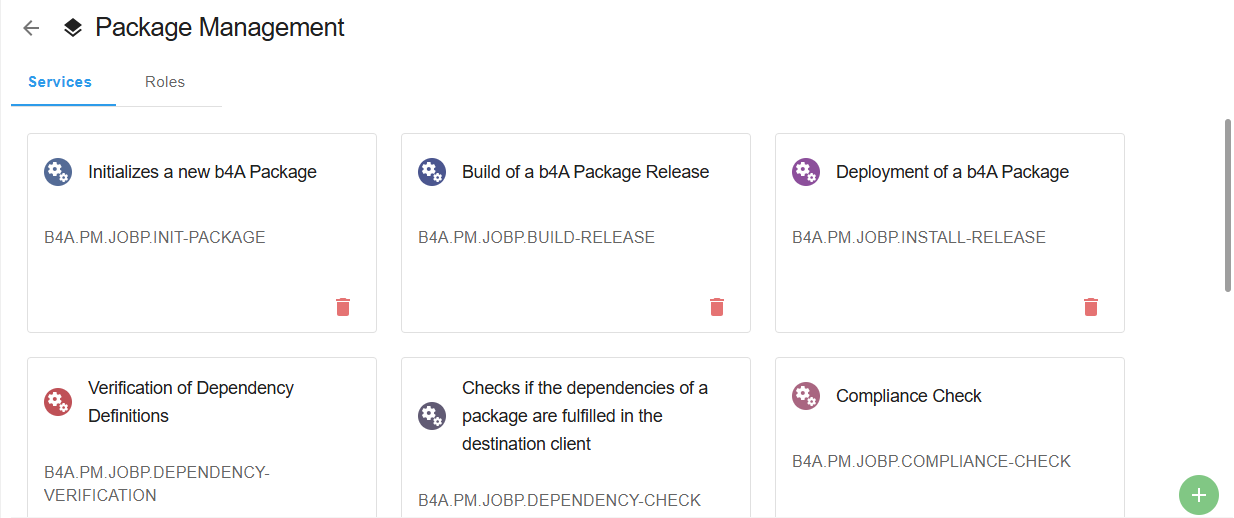Switch to the Roles tab
Screen dimensions: 1234x518
point(165,82)
